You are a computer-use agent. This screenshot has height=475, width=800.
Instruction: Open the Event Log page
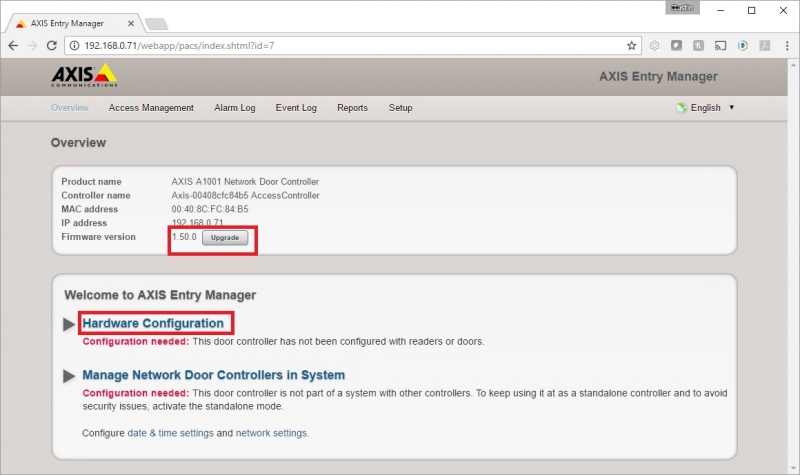(296, 108)
